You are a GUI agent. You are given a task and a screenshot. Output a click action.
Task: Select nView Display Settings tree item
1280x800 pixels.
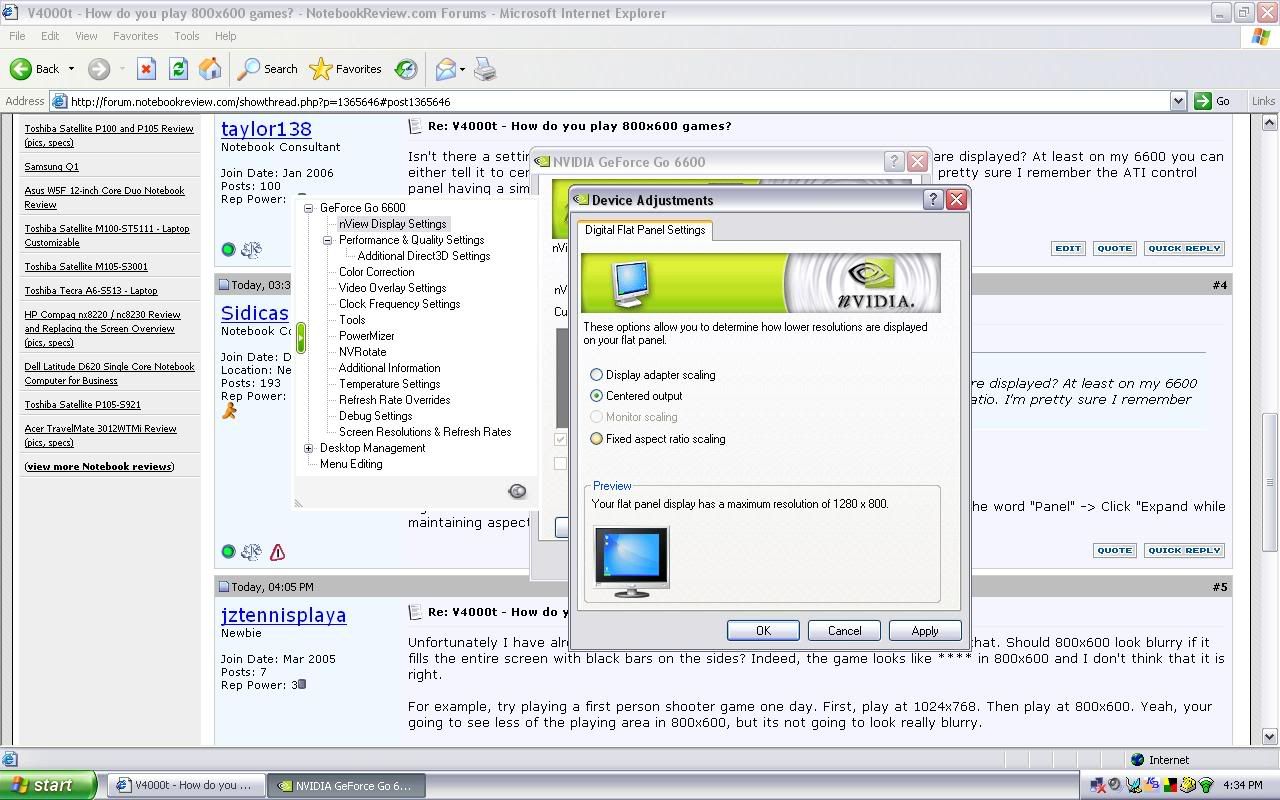click(x=392, y=224)
